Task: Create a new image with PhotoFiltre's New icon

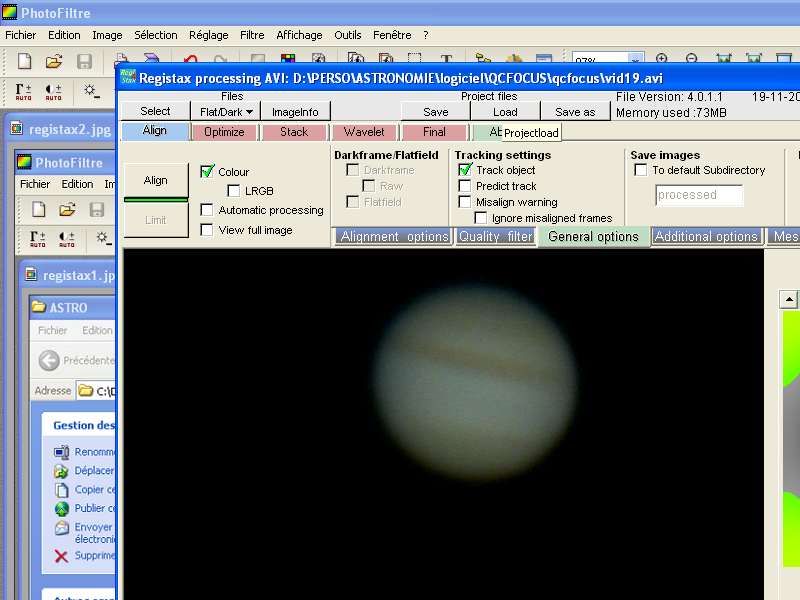Action: point(24,61)
